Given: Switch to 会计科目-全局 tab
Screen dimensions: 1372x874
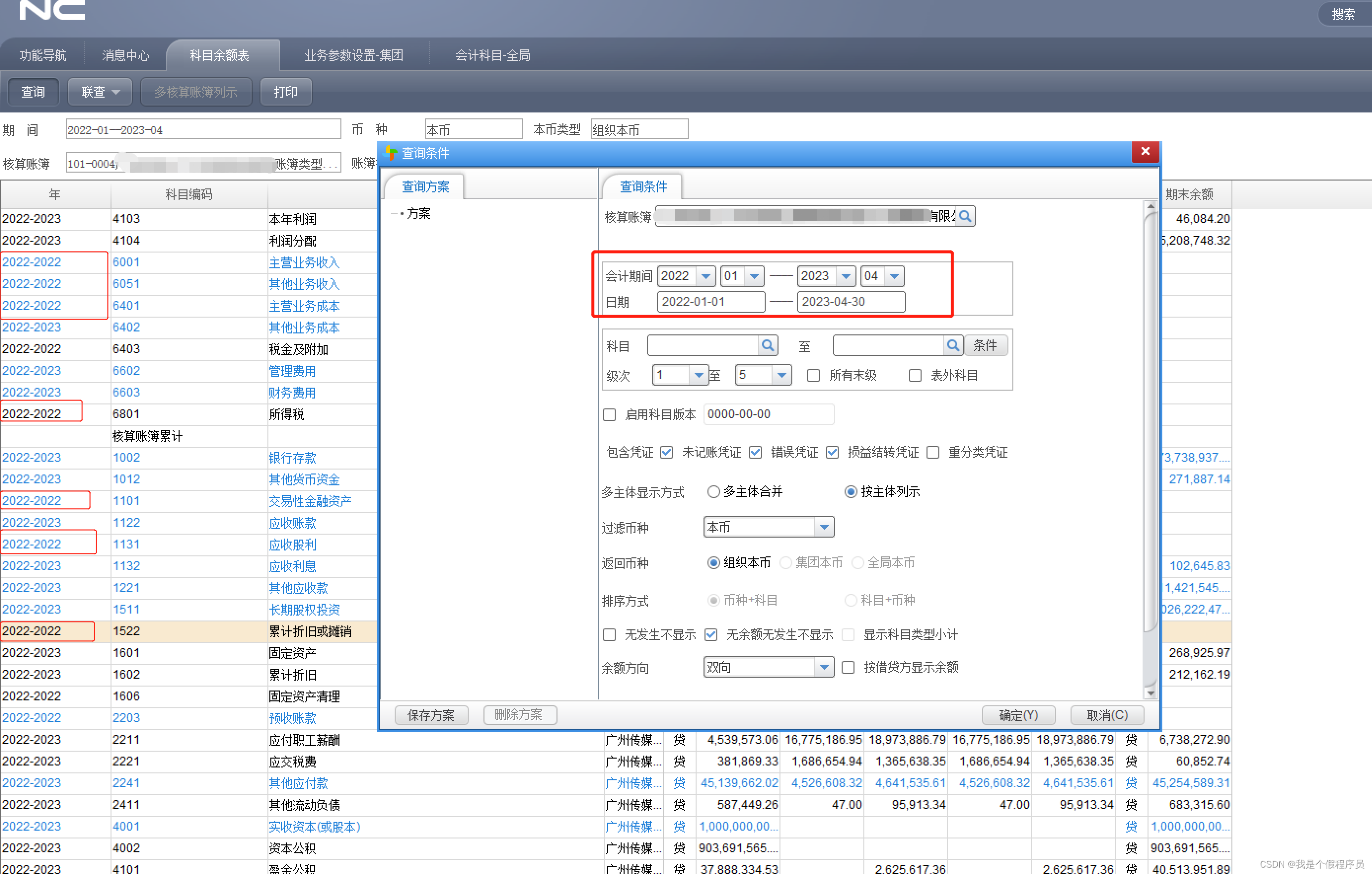Looking at the screenshot, I should (x=492, y=55).
